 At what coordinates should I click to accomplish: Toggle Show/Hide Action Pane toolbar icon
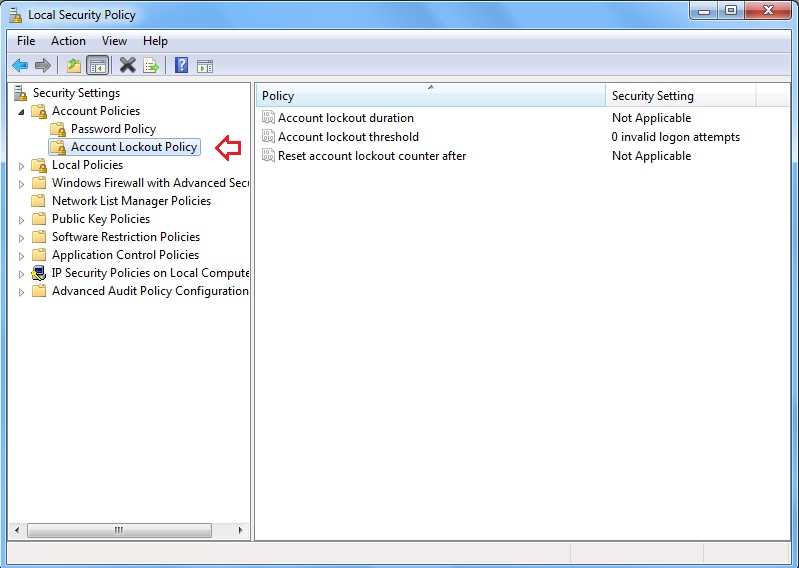click(x=205, y=66)
